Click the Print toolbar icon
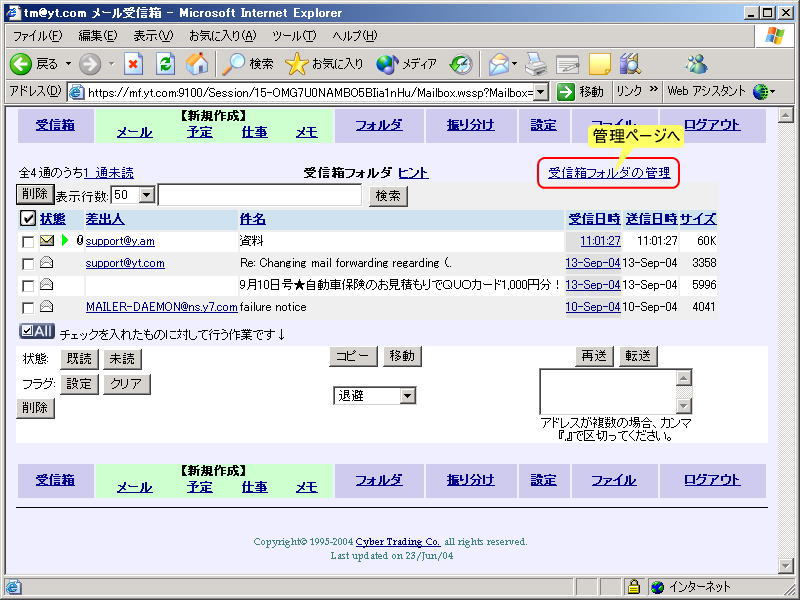Image resolution: width=800 pixels, height=600 pixels. pos(536,64)
